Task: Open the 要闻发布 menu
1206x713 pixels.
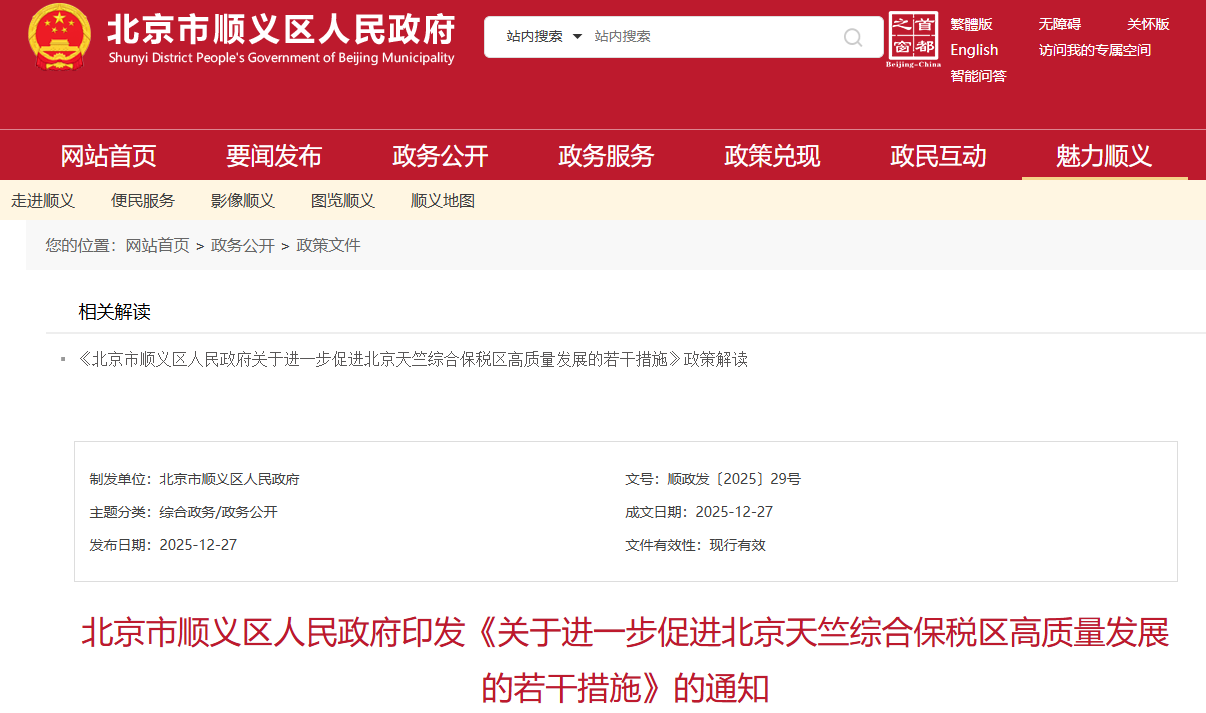Action: click(274, 155)
